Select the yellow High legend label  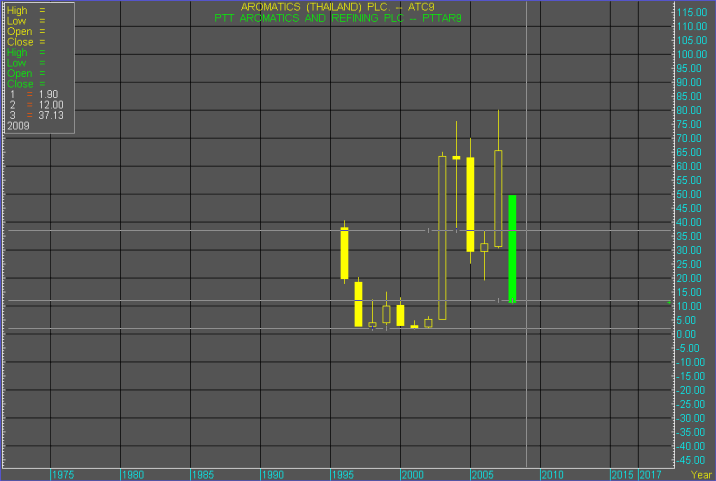pyautogui.click(x=17, y=11)
